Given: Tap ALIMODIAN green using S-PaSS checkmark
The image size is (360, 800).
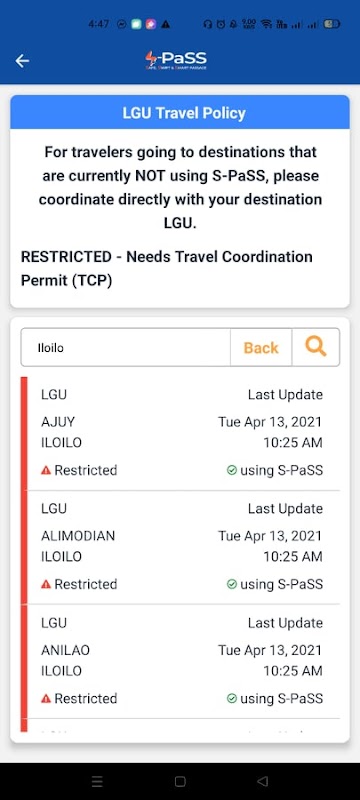Looking at the screenshot, I should (x=232, y=584).
